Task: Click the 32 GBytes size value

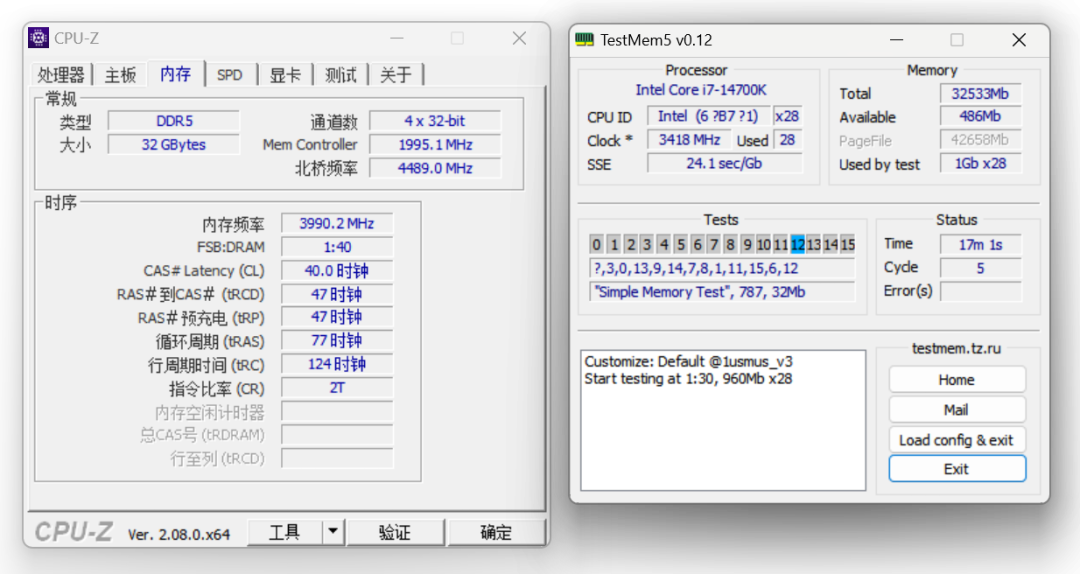Action: pos(174,145)
